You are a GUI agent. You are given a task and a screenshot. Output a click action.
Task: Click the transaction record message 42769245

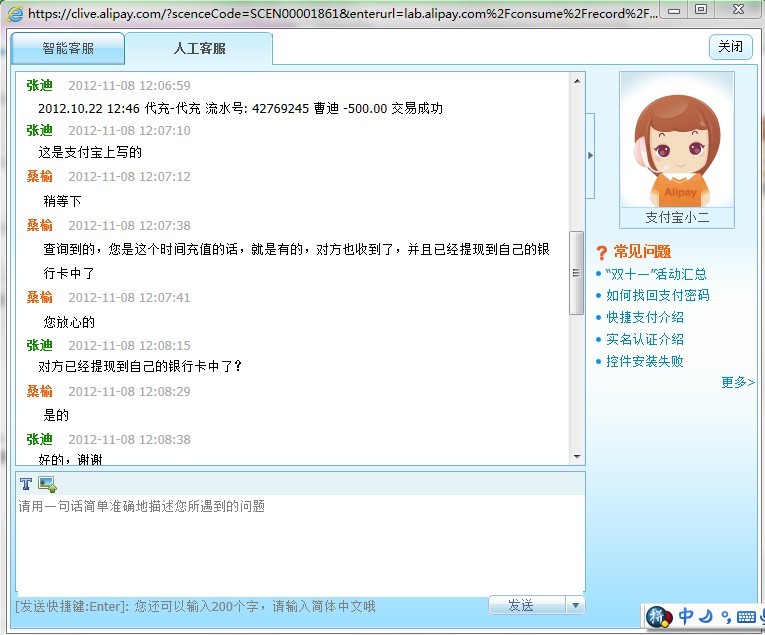coord(240,108)
